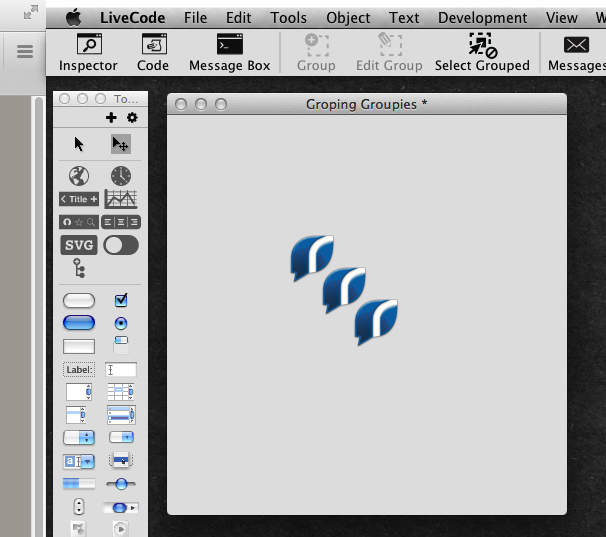
Task: Open the Edit menu
Action: 238,18
